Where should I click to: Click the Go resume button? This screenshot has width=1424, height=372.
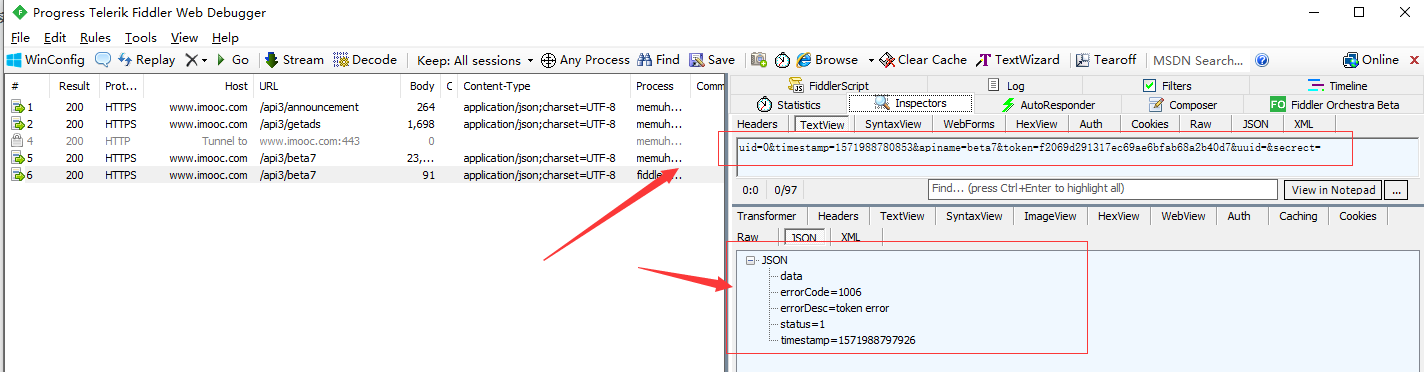click(x=233, y=60)
